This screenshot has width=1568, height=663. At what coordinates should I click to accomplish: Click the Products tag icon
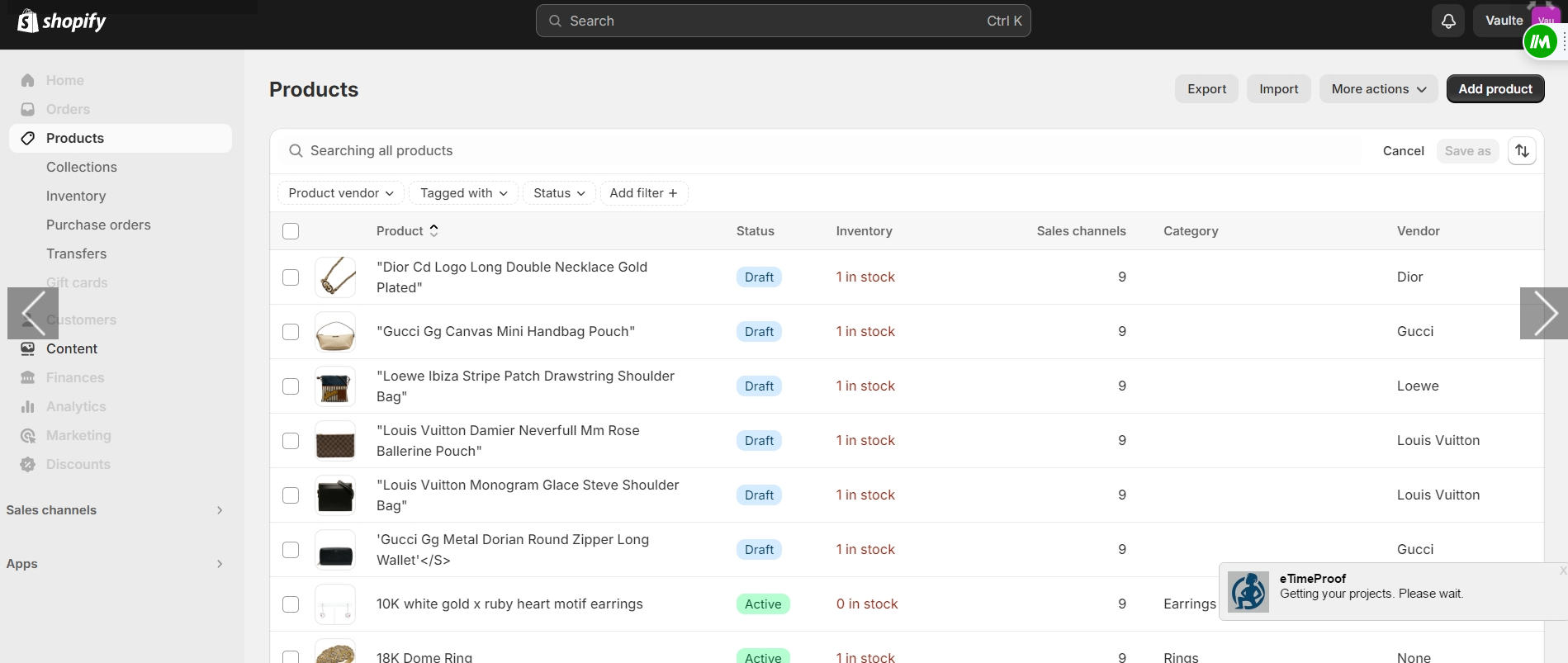click(x=28, y=138)
